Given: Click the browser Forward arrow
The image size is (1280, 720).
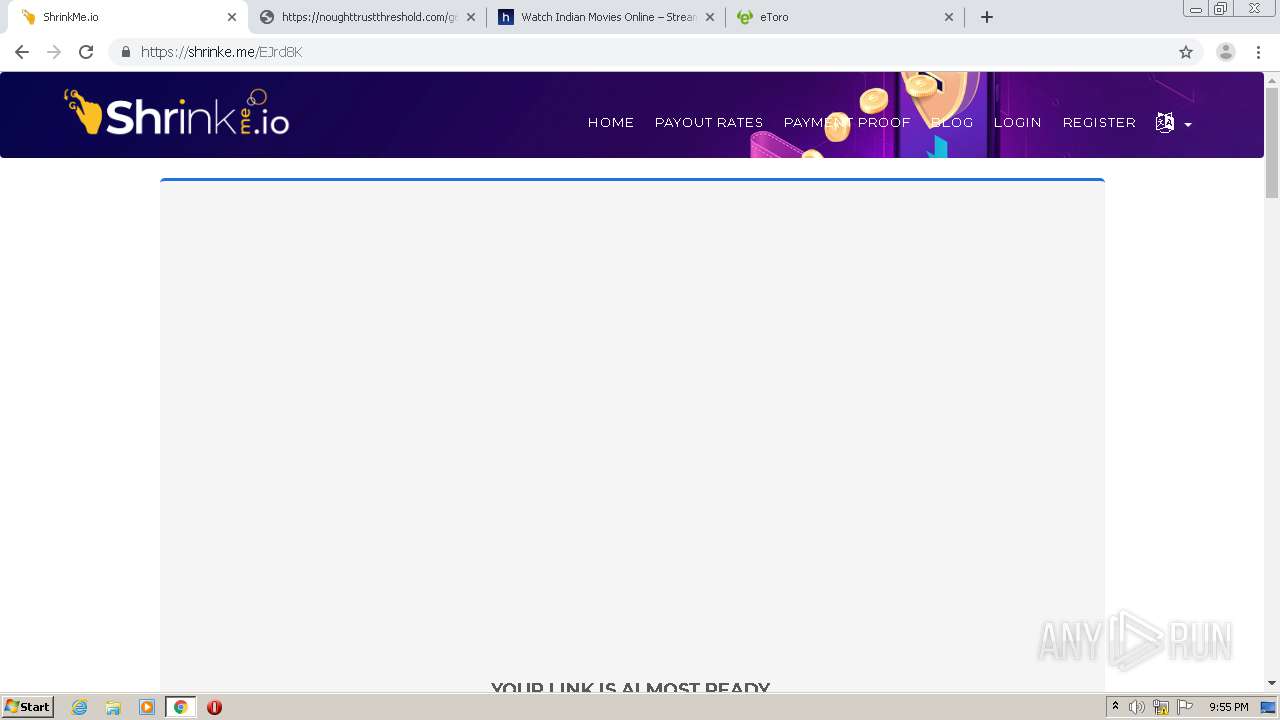Looking at the screenshot, I should [x=54, y=52].
